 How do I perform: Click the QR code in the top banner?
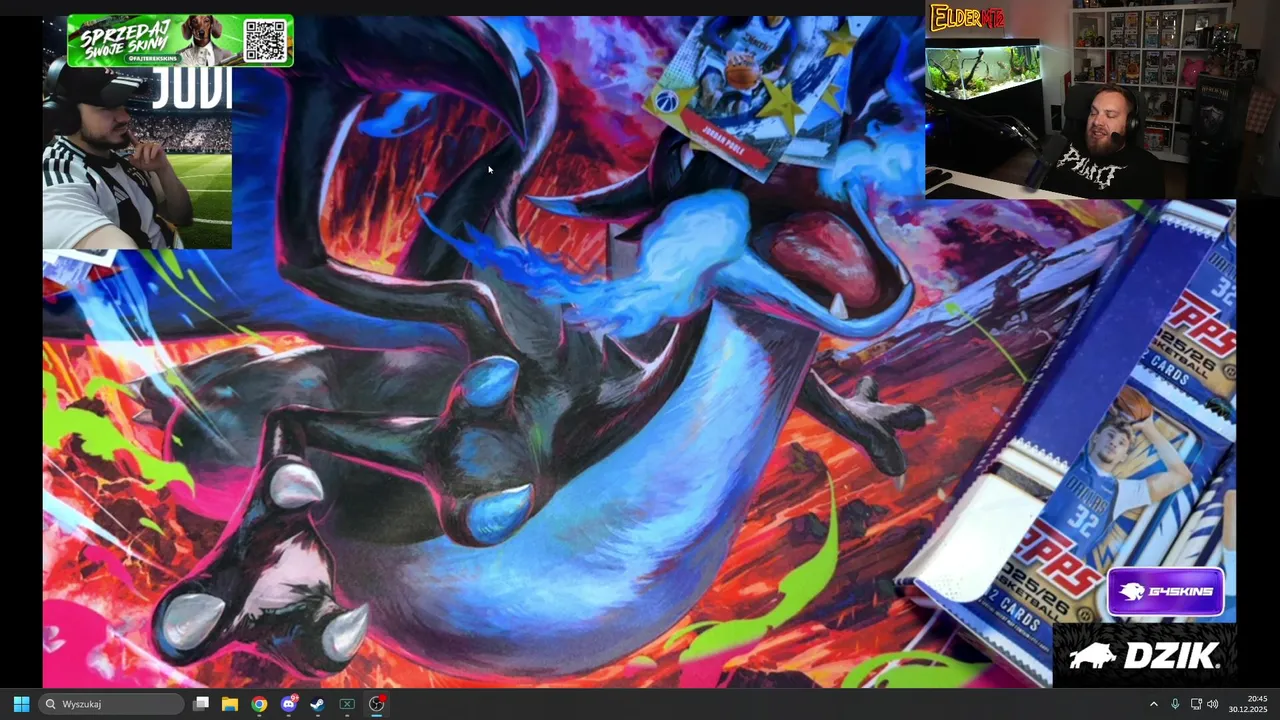[x=265, y=40]
